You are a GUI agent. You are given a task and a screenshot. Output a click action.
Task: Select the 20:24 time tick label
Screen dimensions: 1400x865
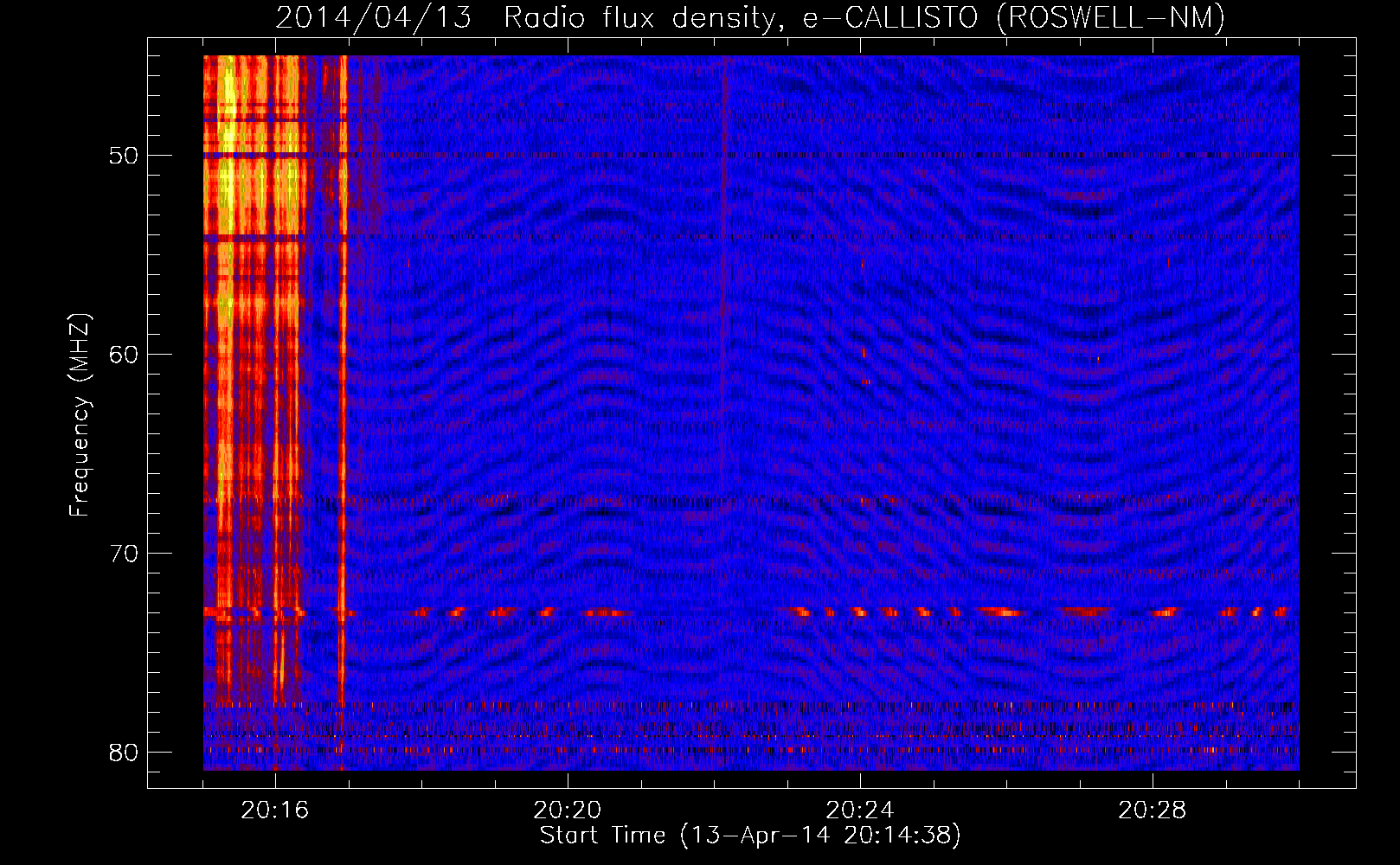[860, 811]
